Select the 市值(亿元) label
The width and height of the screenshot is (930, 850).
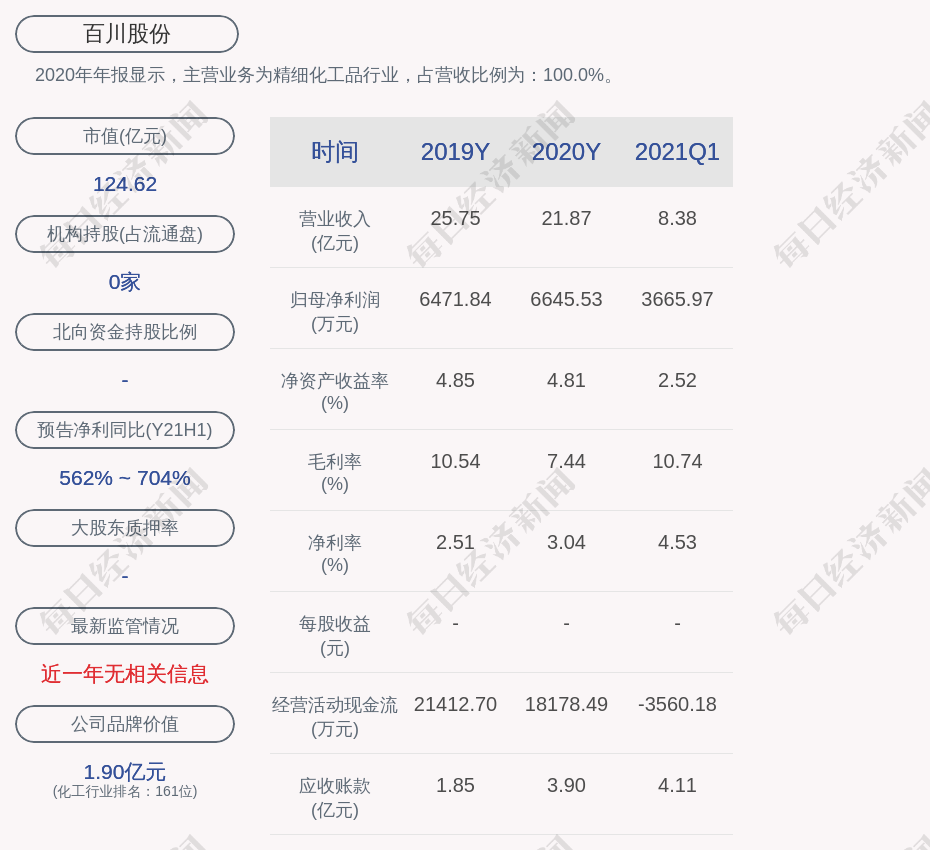tap(125, 136)
